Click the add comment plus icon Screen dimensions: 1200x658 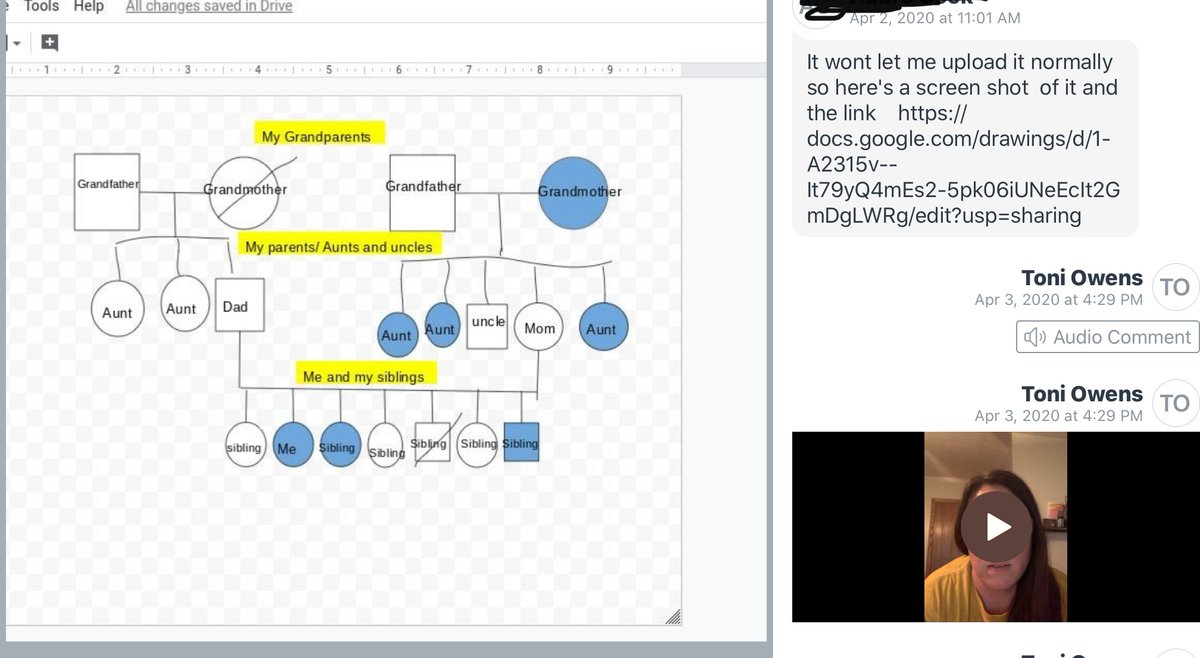coord(50,43)
